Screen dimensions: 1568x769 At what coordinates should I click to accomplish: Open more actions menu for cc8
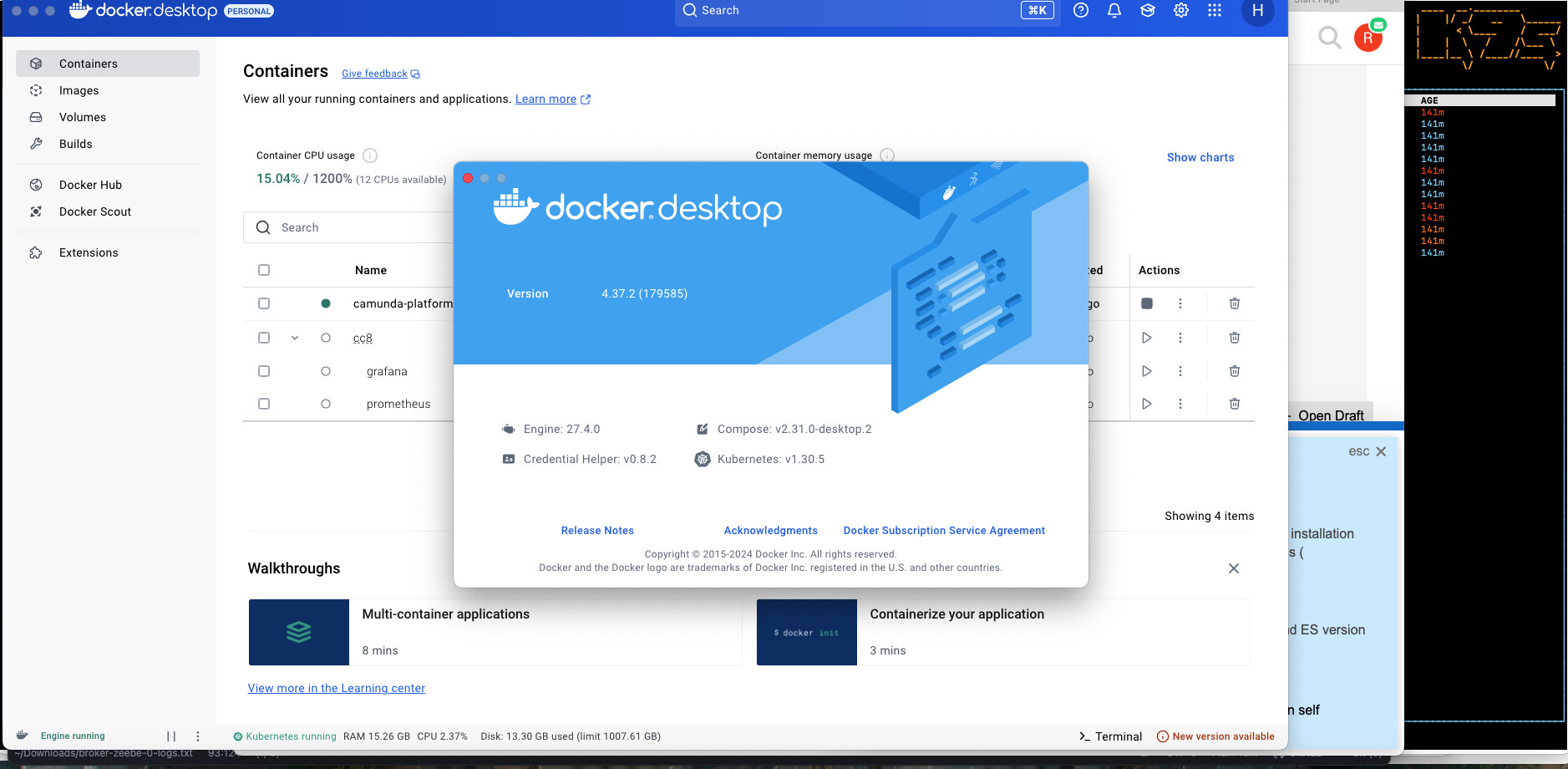click(x=1180, y=338)
